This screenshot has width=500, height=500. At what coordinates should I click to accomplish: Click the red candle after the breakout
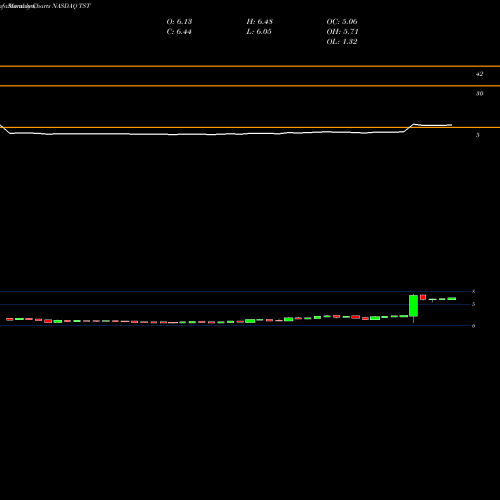[x=423, y=297]
